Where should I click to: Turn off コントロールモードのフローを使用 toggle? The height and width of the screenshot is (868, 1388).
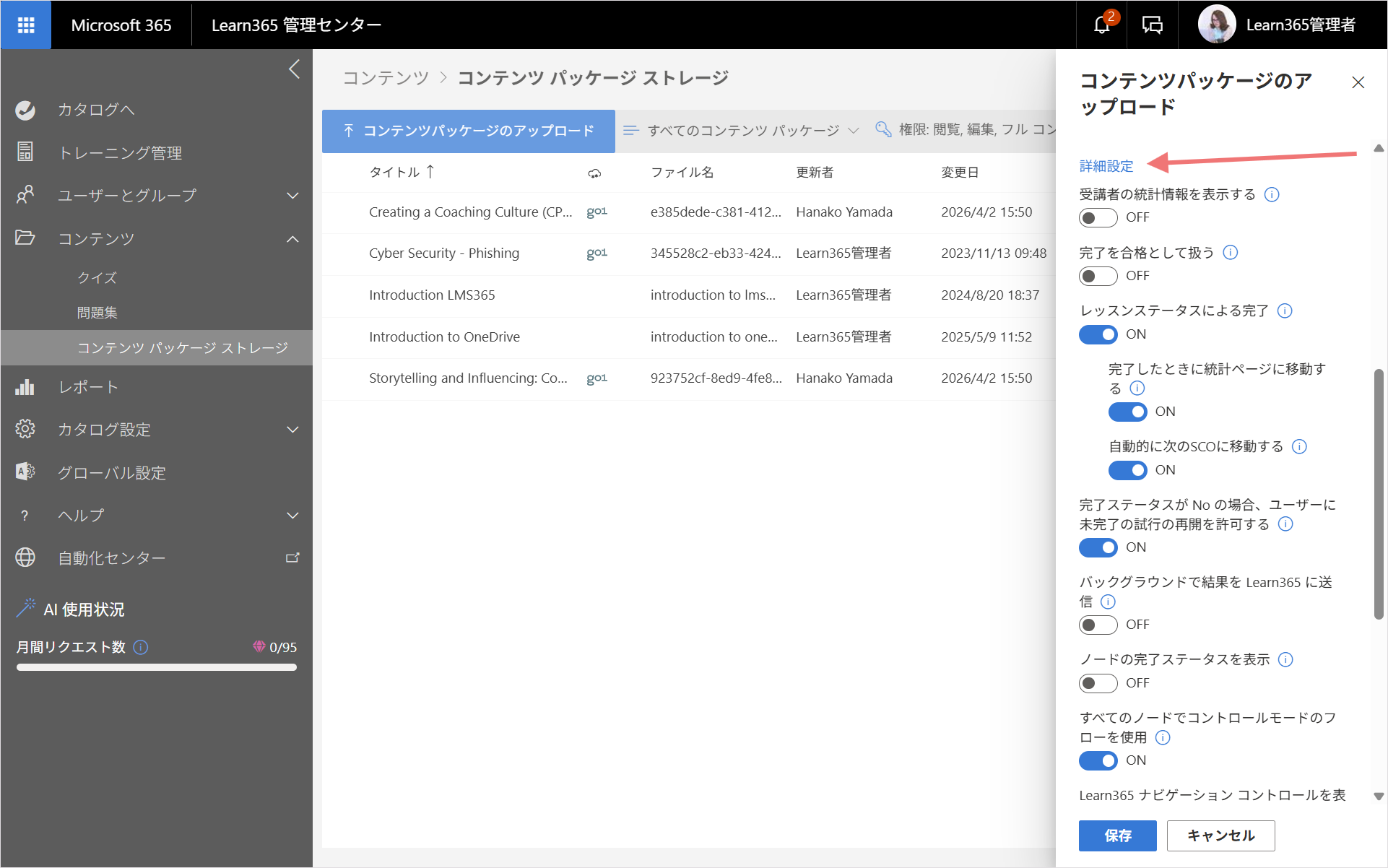1098,760
